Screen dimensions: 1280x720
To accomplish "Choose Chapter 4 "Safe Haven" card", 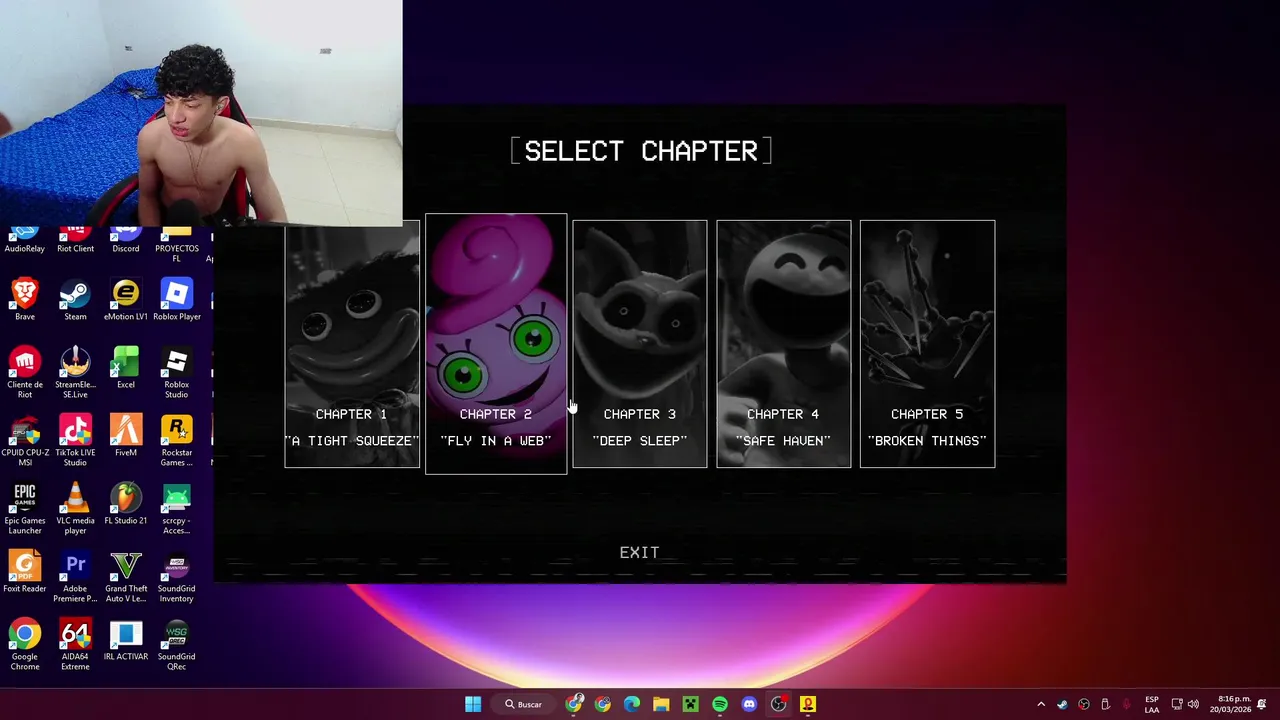I will pyautogui.click(x=784, y=344).
